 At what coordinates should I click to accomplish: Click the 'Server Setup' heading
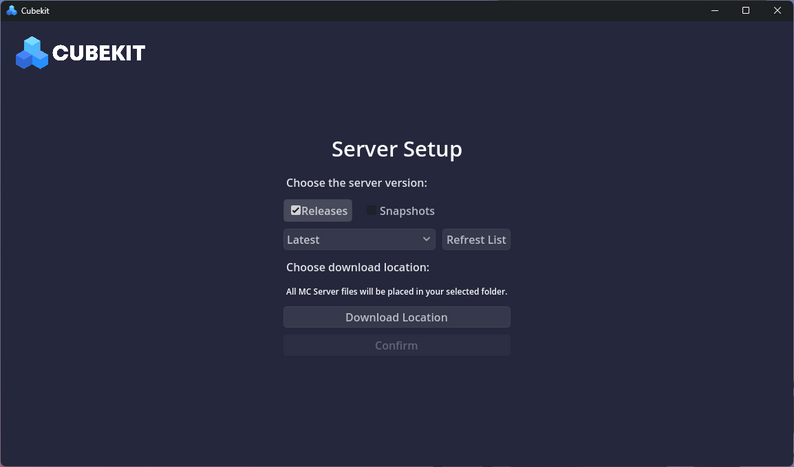pyautogui.click(x=396, y=149)
